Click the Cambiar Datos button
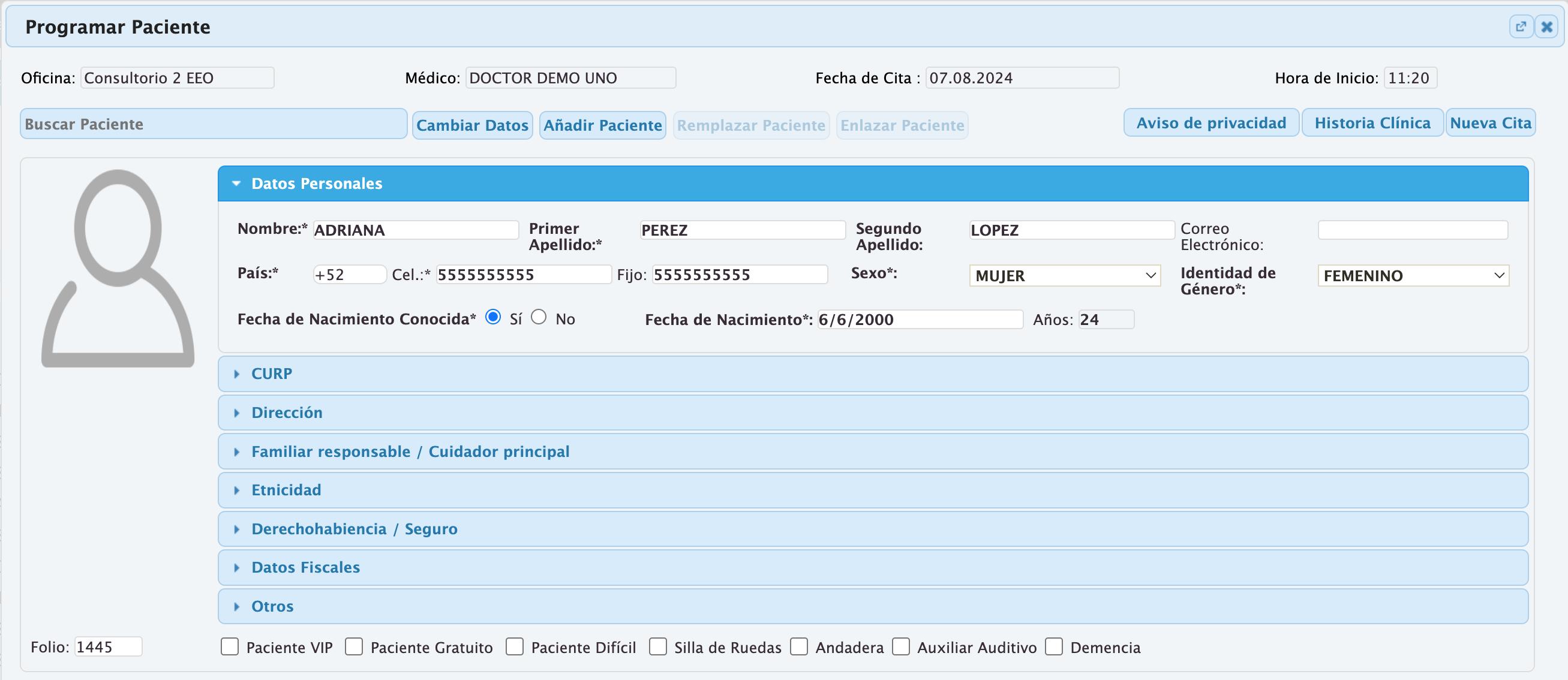 472,125
